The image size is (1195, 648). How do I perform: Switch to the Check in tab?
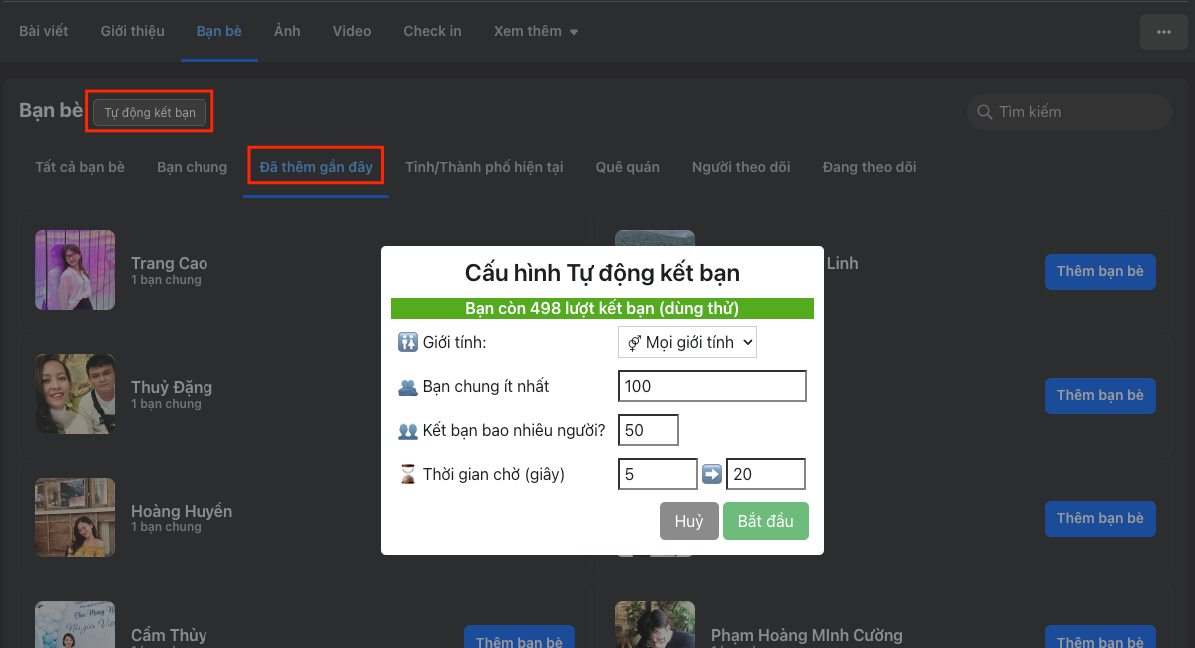coord(432,31)
